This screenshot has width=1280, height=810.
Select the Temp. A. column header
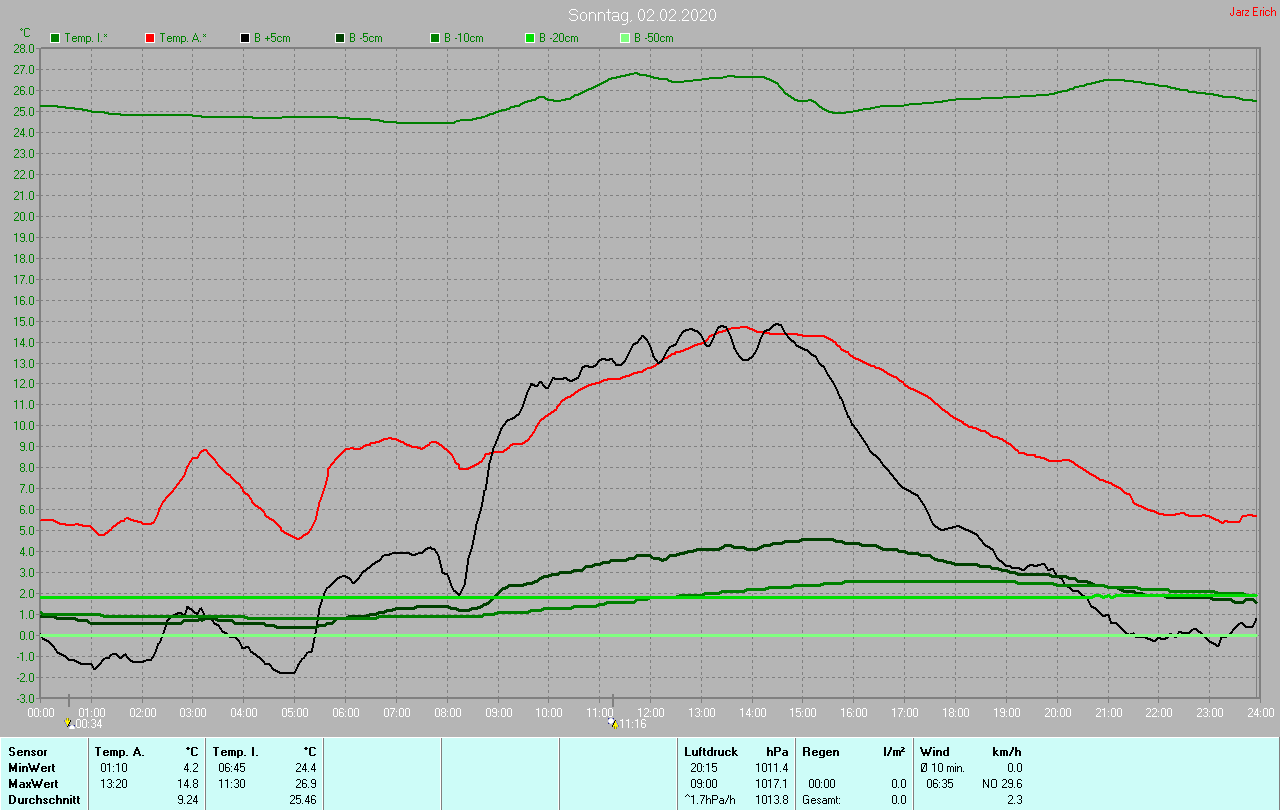pyautogui.click(x=119, y=751)
